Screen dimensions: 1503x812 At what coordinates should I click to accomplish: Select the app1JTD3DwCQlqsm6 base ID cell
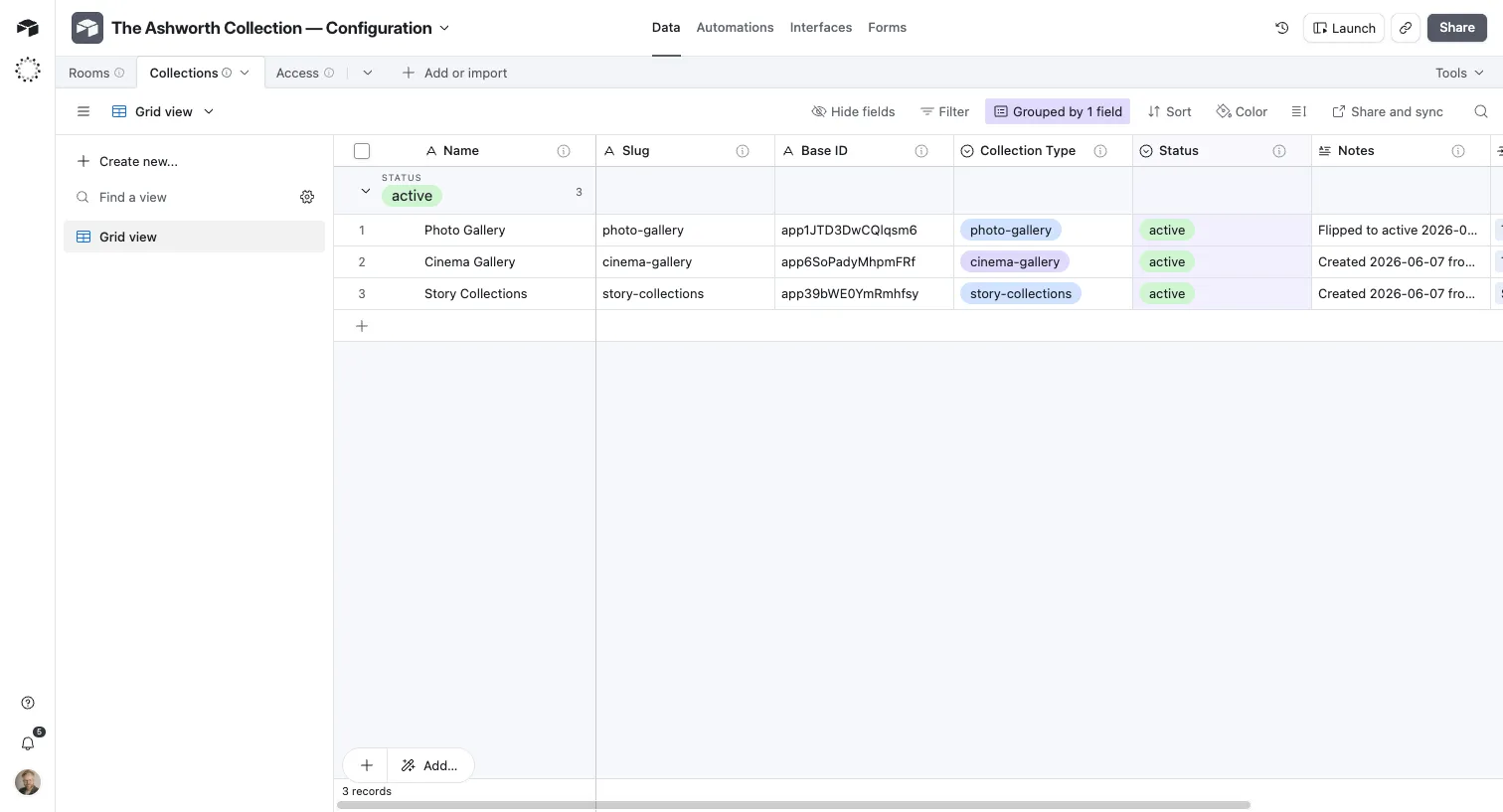tap(864, 230)
